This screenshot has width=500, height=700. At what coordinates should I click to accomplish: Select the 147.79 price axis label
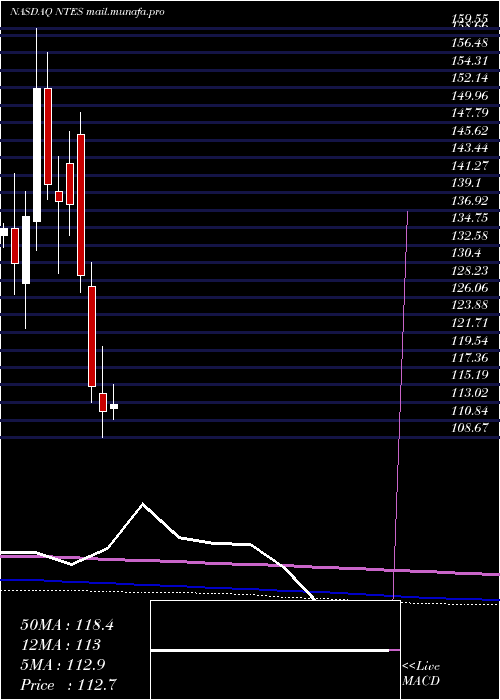pyautogui.click(x=470, y=113)
